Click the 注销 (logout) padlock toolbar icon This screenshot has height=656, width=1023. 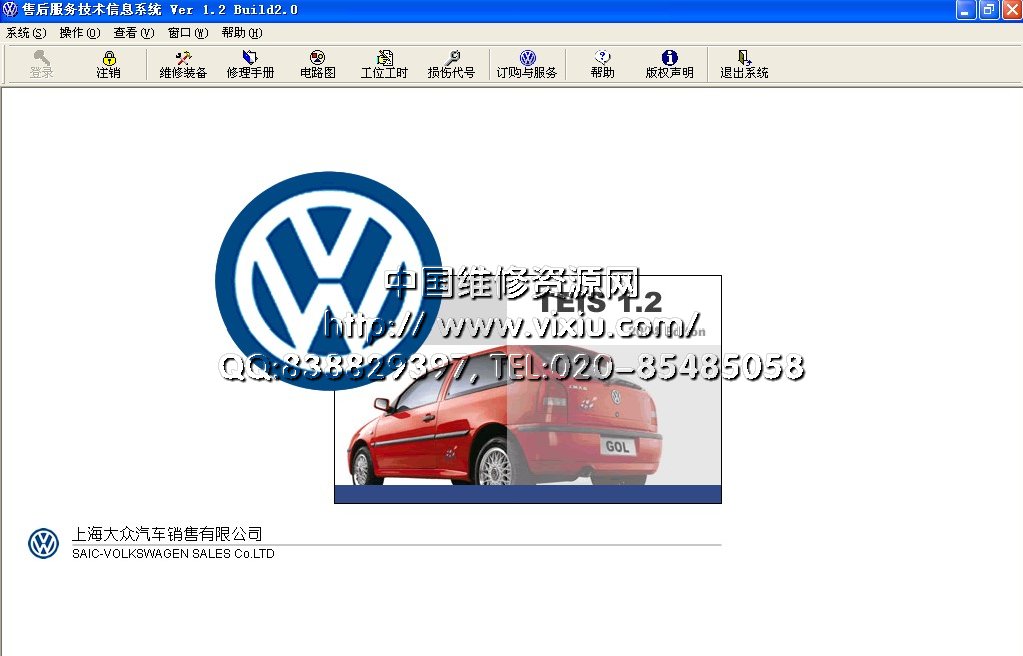pos(108,64)
